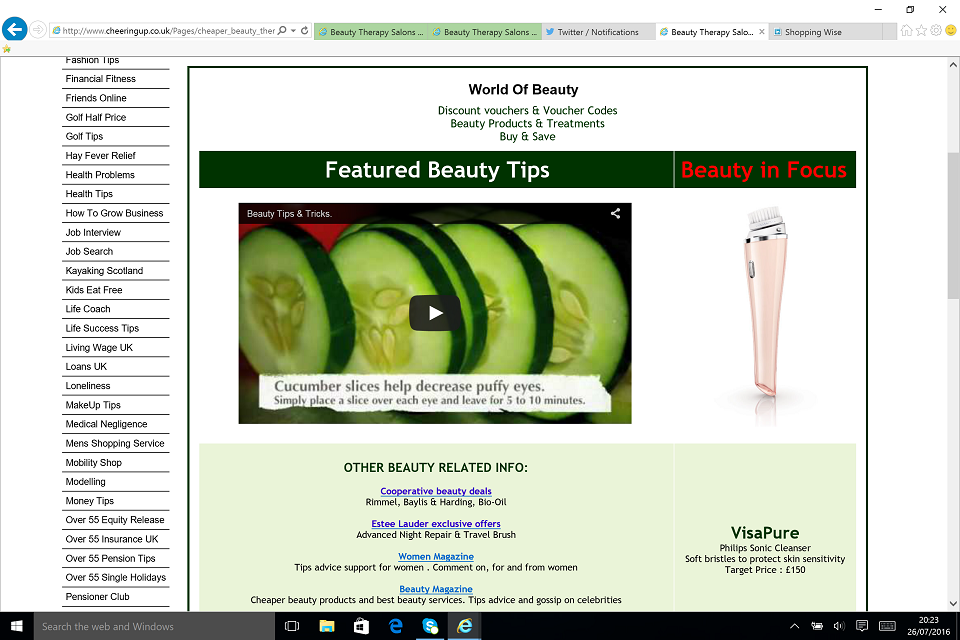
Task: Open the browser Tools gear icon
Action: click(936, 31)
